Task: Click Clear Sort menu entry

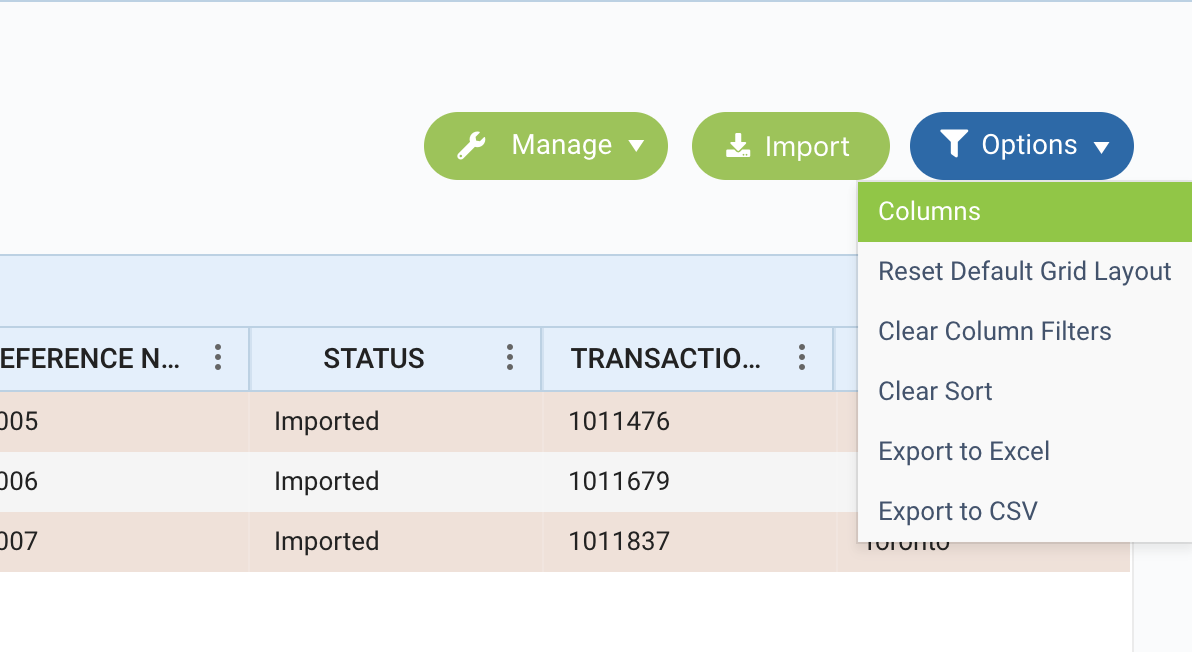Action: point(935,392)
